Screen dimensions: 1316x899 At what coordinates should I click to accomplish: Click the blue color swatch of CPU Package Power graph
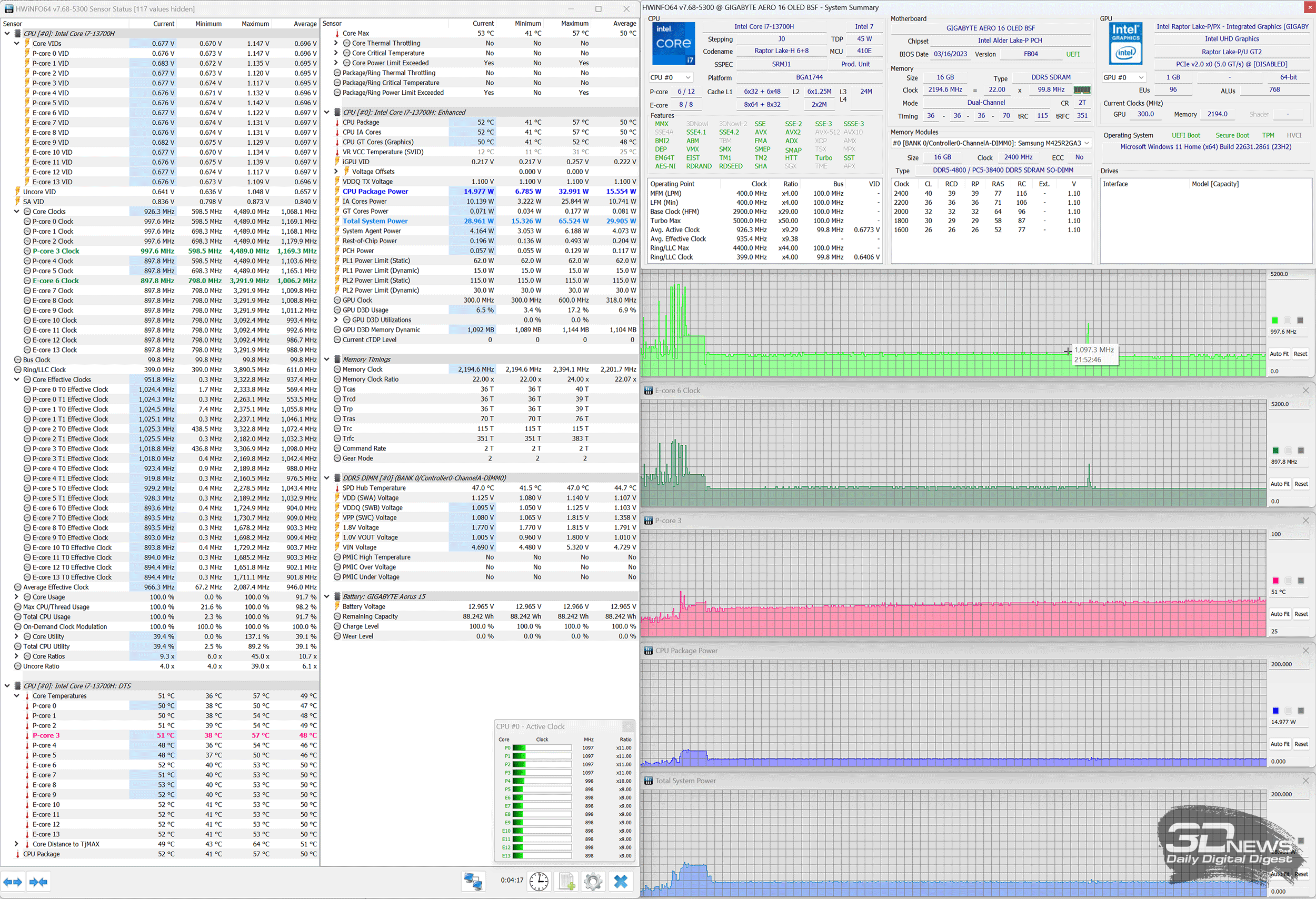1275,711
